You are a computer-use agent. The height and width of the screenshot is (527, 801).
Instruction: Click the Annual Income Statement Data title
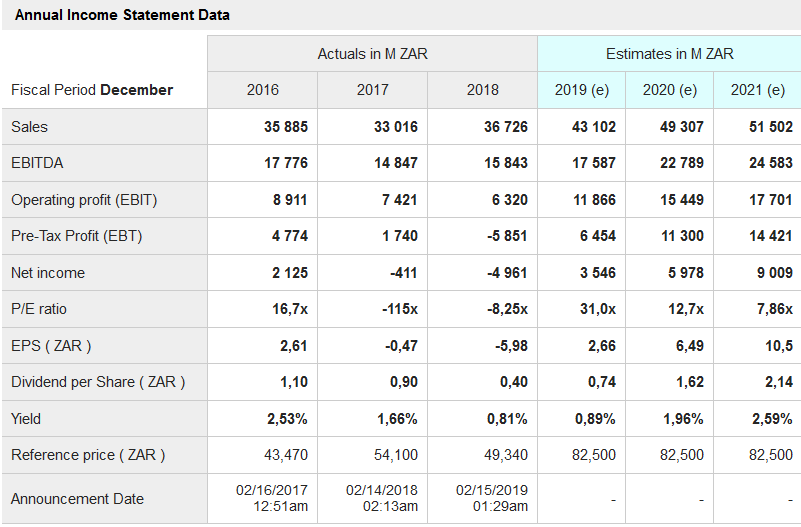tap(122, 15)
